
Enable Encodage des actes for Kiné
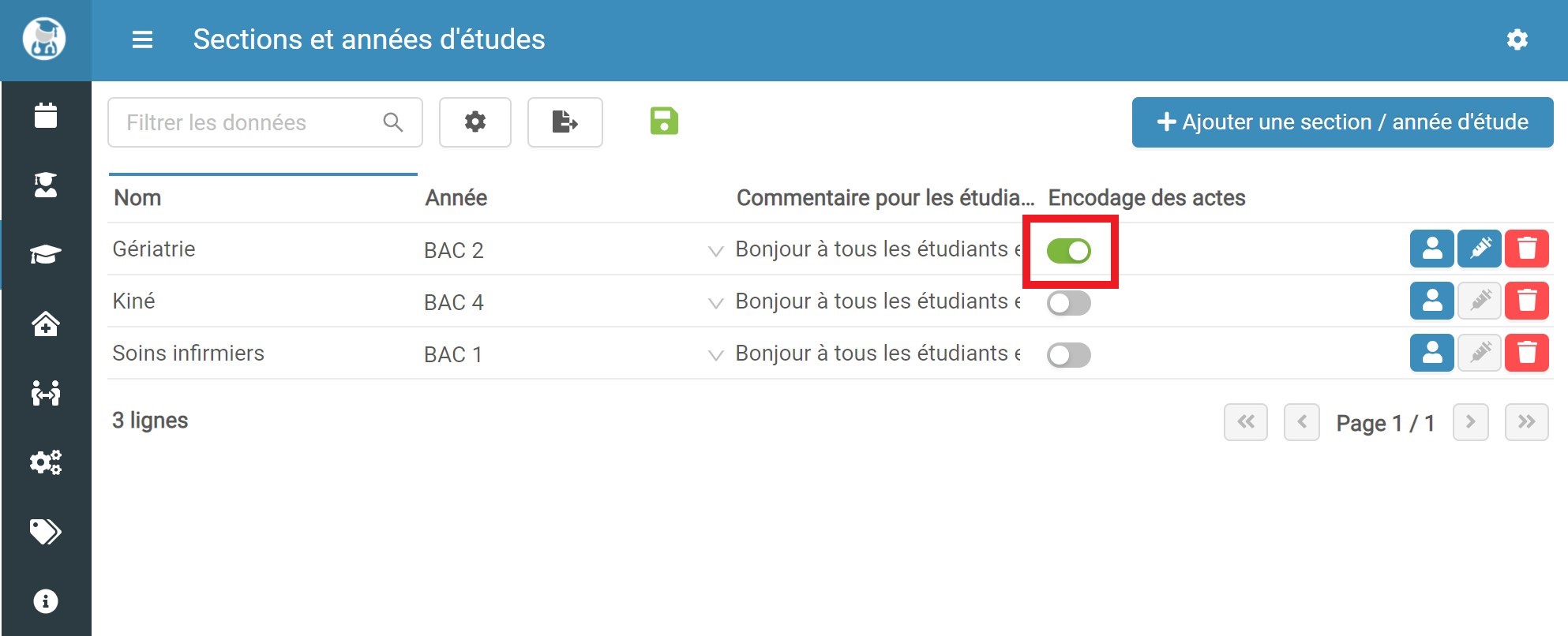[x=1069, y=303]
